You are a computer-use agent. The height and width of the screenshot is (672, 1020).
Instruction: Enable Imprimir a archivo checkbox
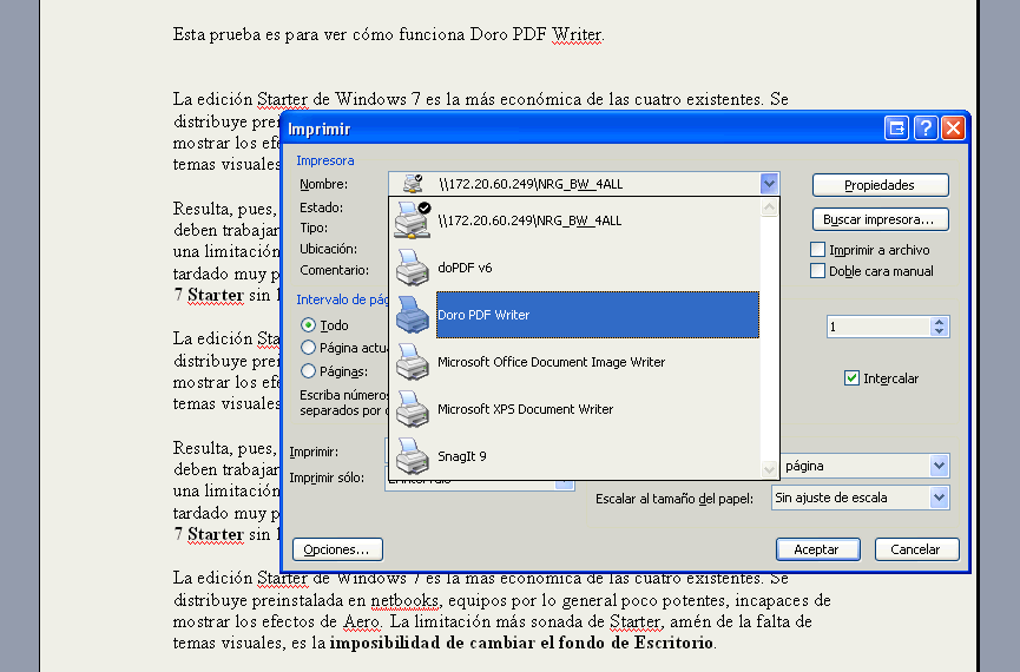point(818,249)
